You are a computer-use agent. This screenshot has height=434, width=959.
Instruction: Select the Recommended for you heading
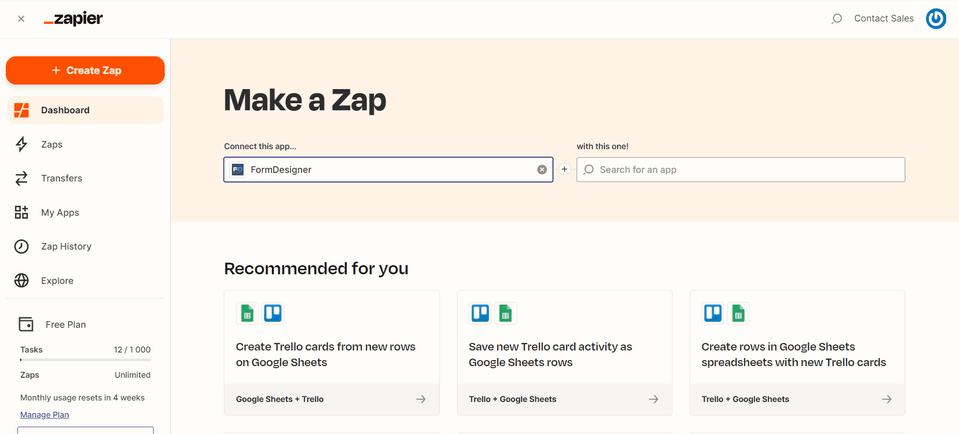click(316, 268)
